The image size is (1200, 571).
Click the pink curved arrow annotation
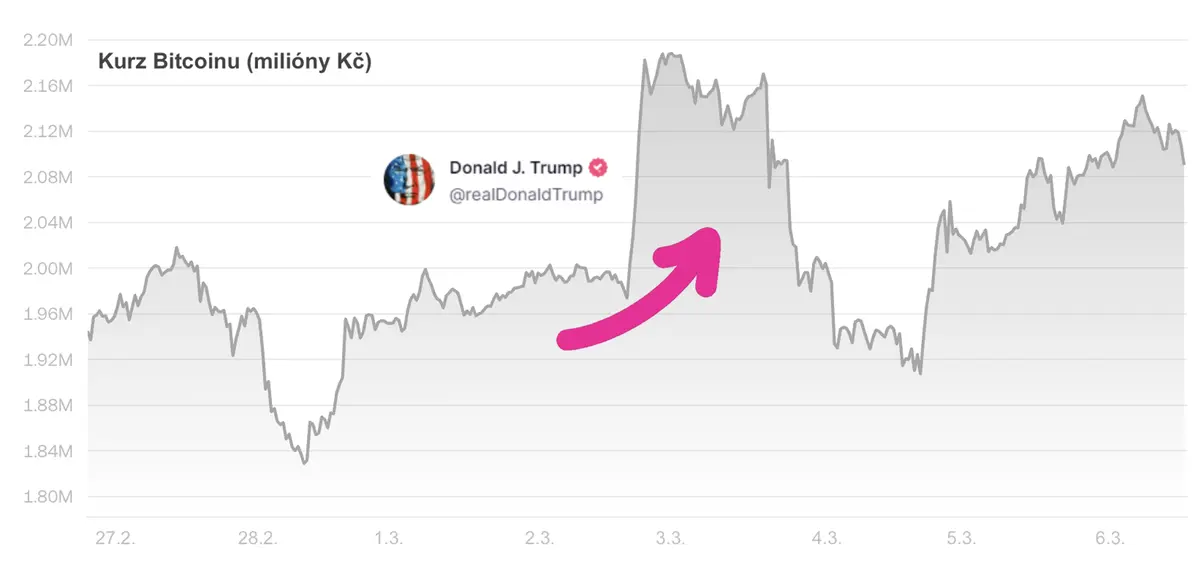pos(640,289)
